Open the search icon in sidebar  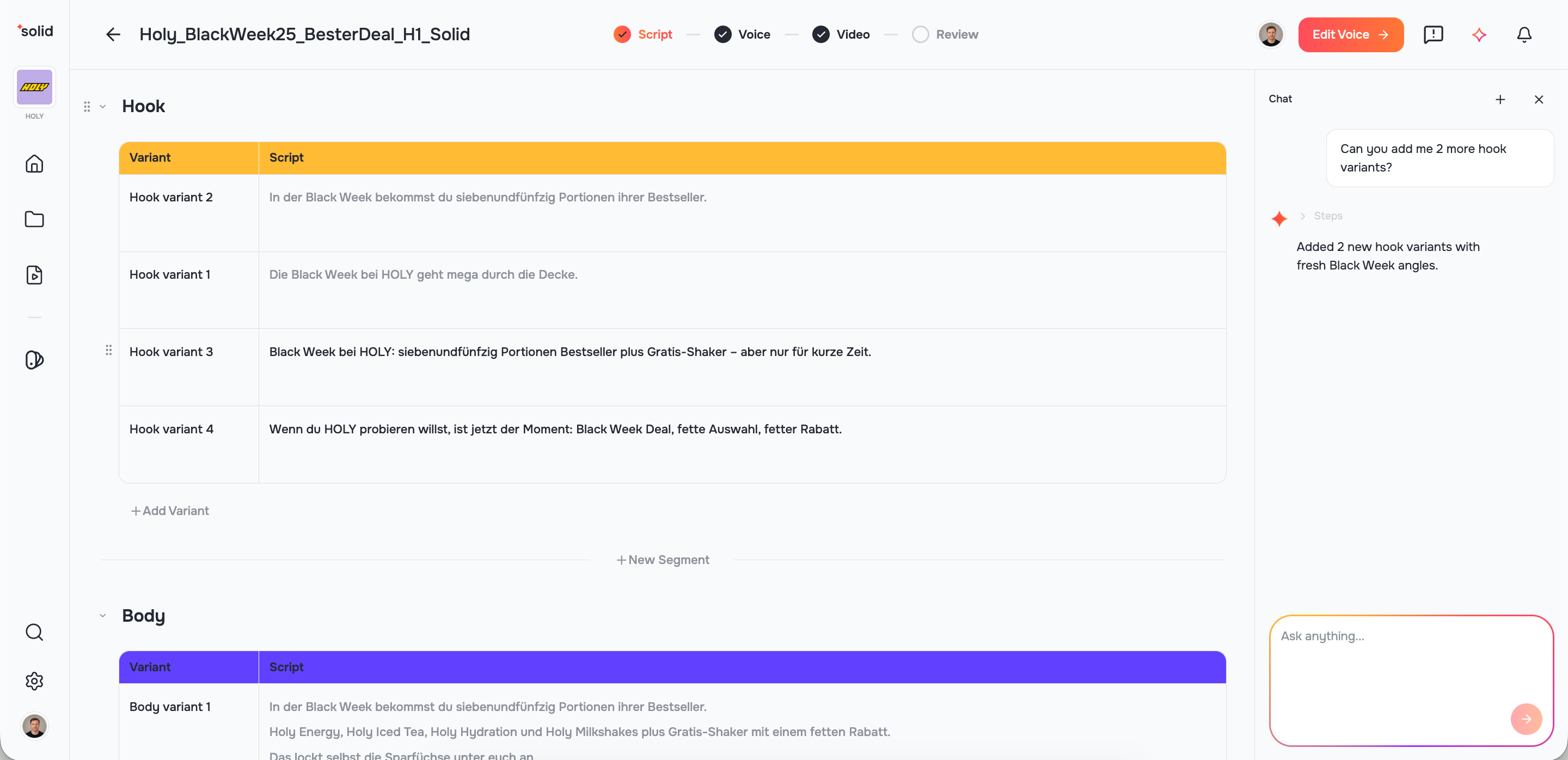tap(35, 632)
